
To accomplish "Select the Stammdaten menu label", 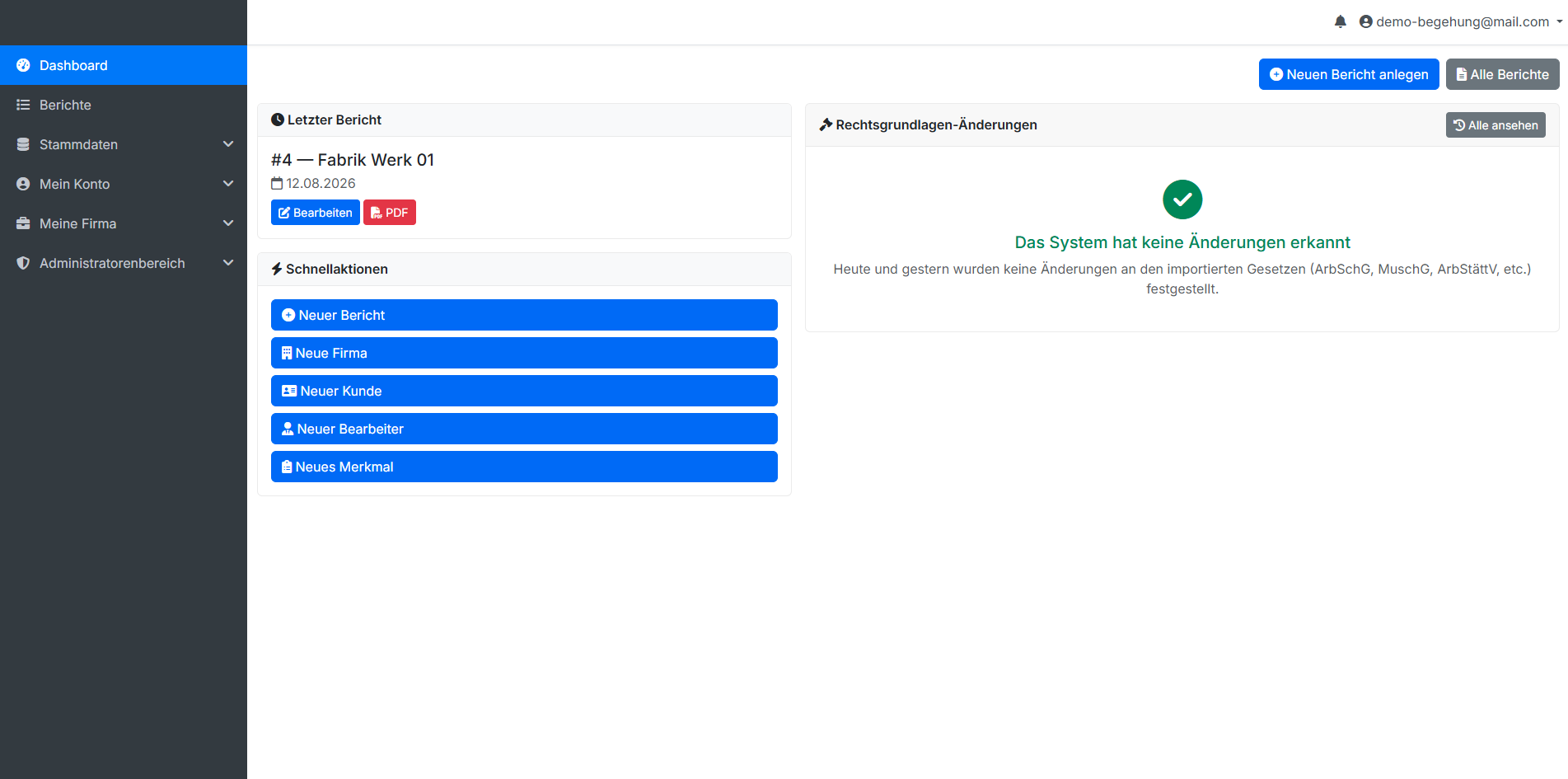I will pos(78,144).
